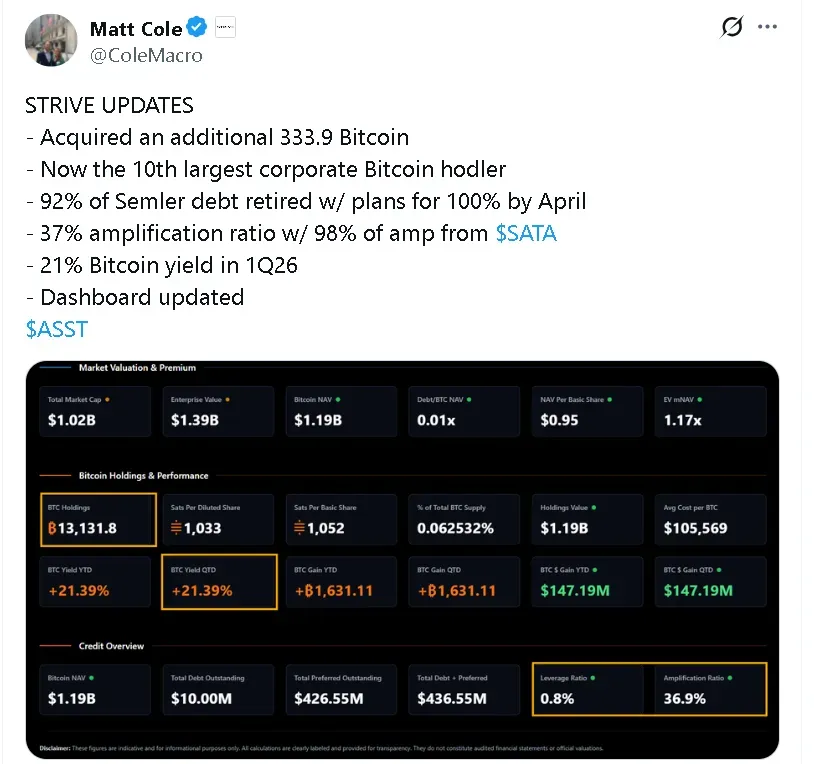Image resolution: width=814 pixels, height=764 pixels.
Task: Click the EV mNAV 1.17x card
Action: pos(710,411)
